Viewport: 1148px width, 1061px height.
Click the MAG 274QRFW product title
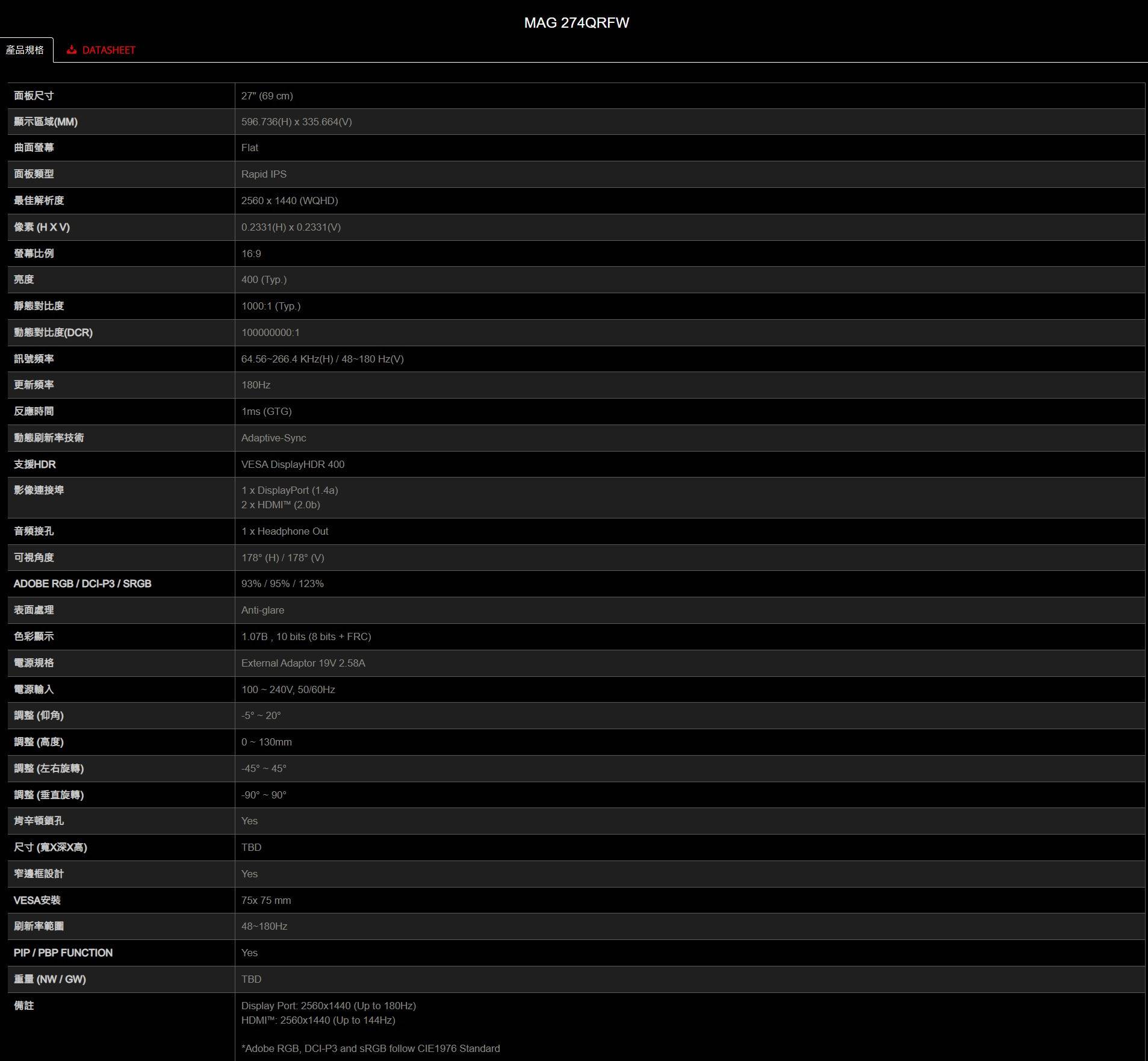click(576, 23)
